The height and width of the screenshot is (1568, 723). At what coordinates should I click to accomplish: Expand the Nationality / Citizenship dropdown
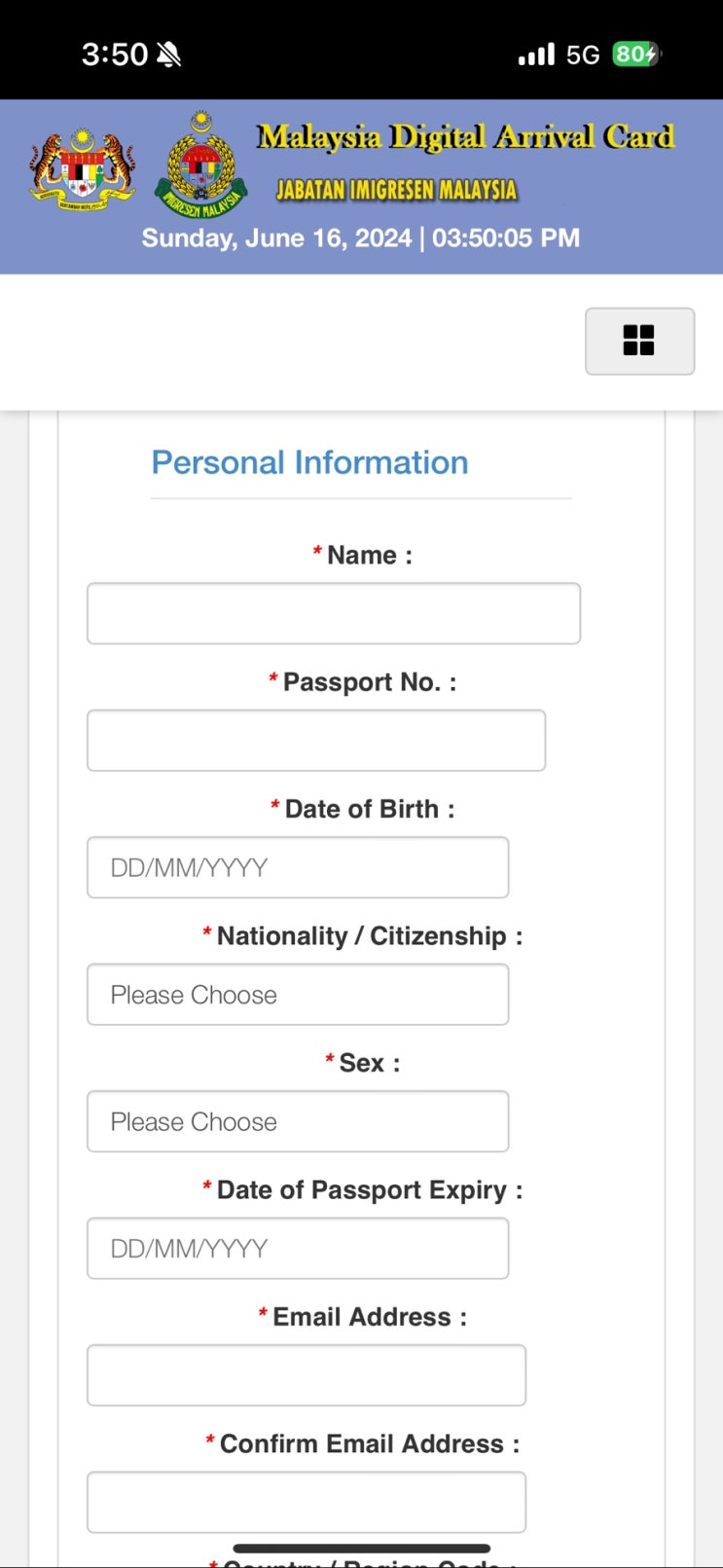298,995
